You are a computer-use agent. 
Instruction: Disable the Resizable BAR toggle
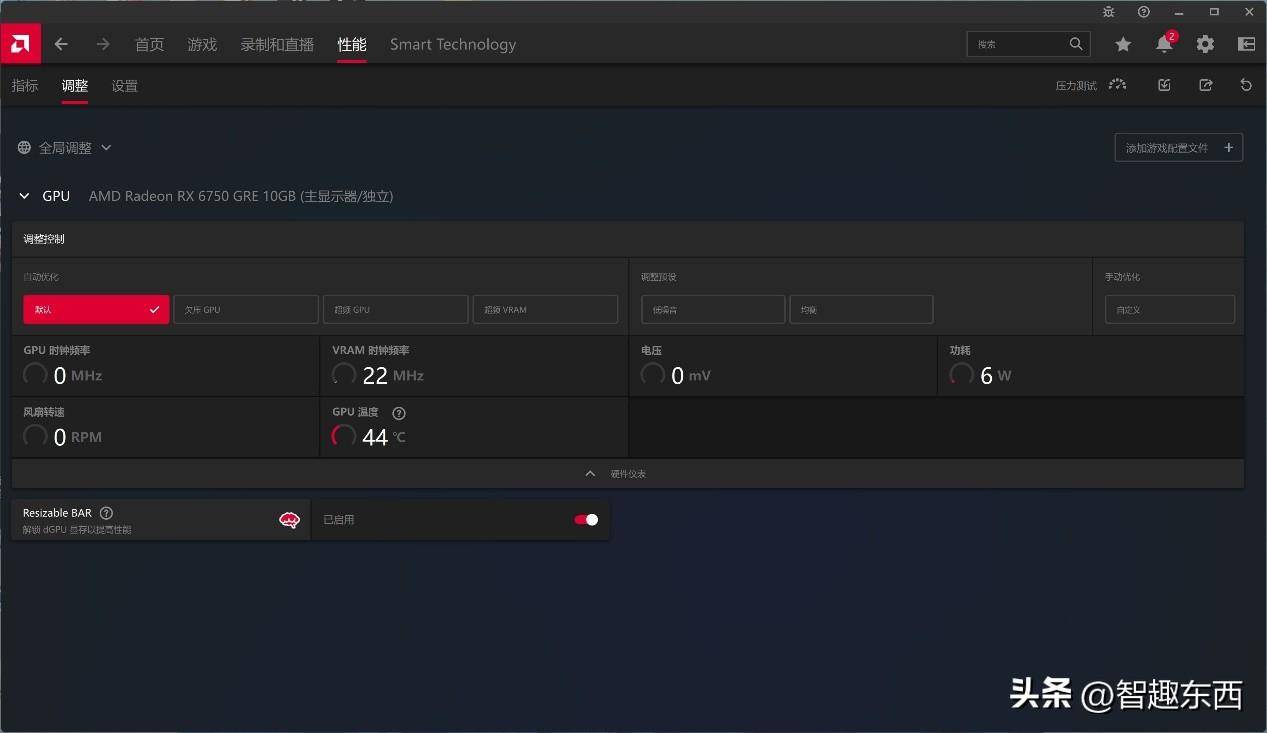coord(586,520)
